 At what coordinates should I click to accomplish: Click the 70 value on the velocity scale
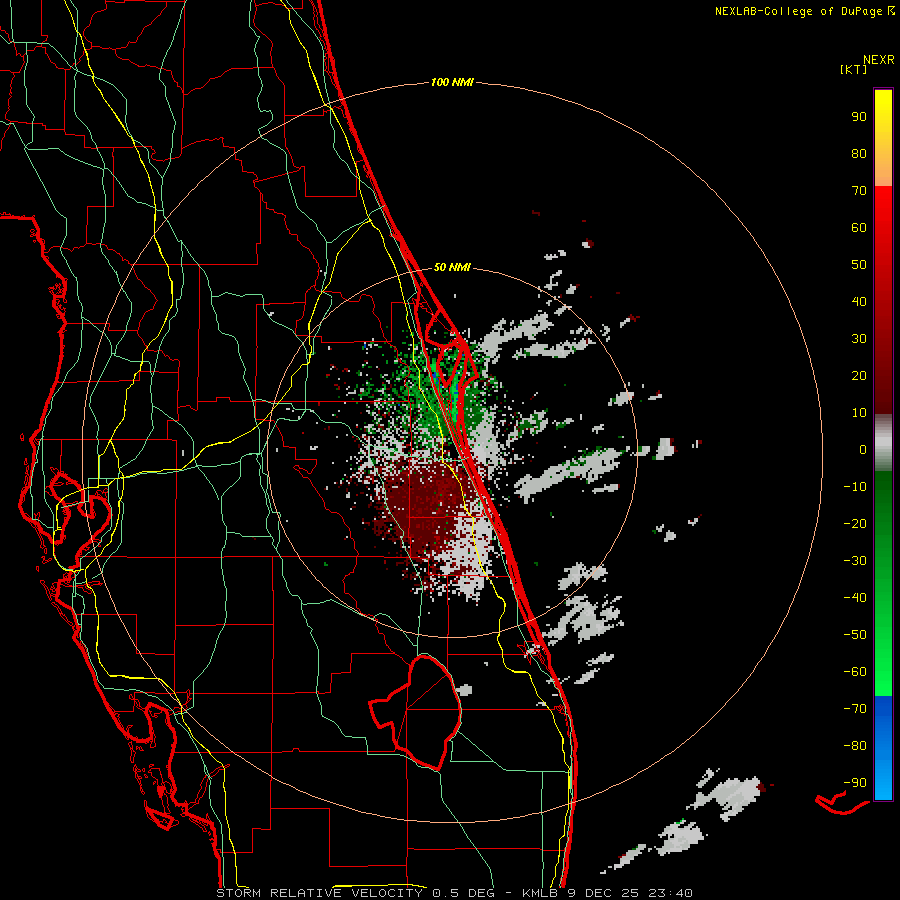point(859,191)
